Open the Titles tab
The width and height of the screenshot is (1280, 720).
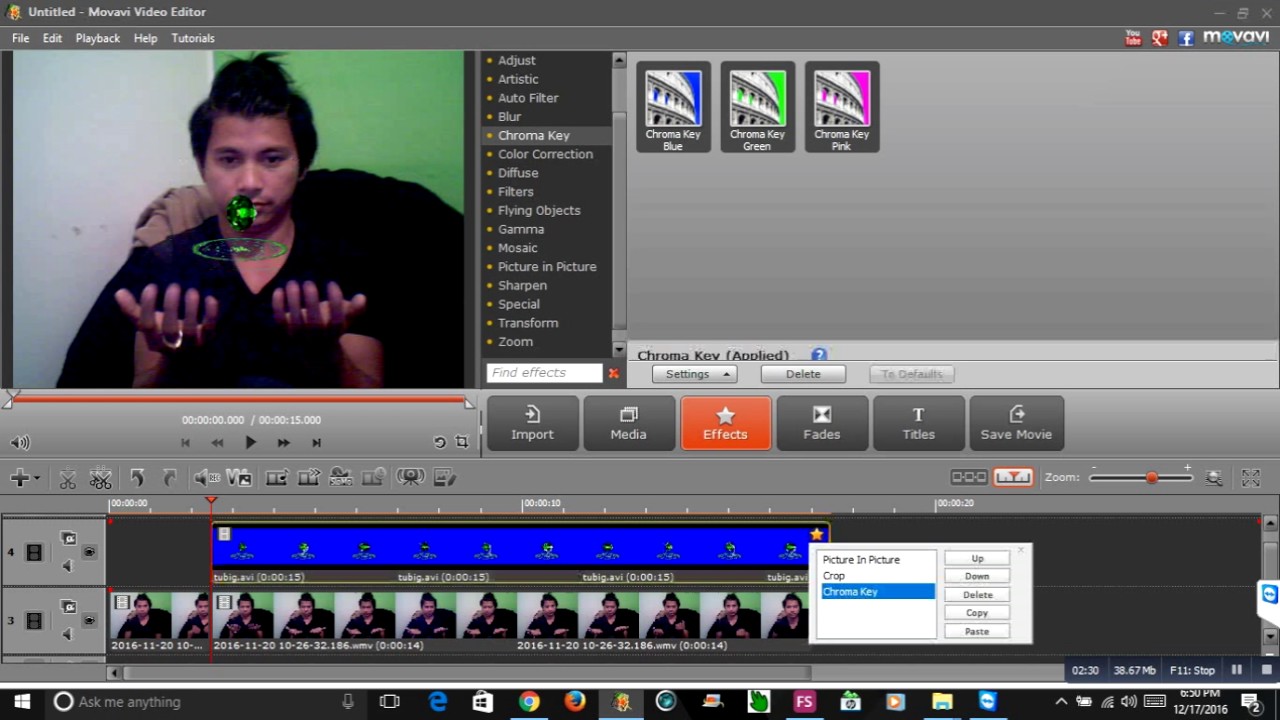pos(919,423)
